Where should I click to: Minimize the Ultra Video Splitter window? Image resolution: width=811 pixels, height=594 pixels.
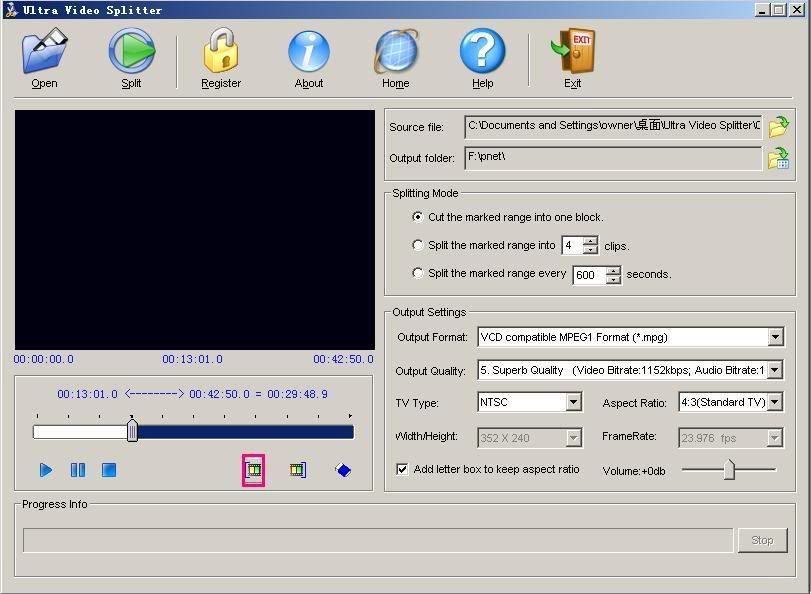[x=762, y=9]
